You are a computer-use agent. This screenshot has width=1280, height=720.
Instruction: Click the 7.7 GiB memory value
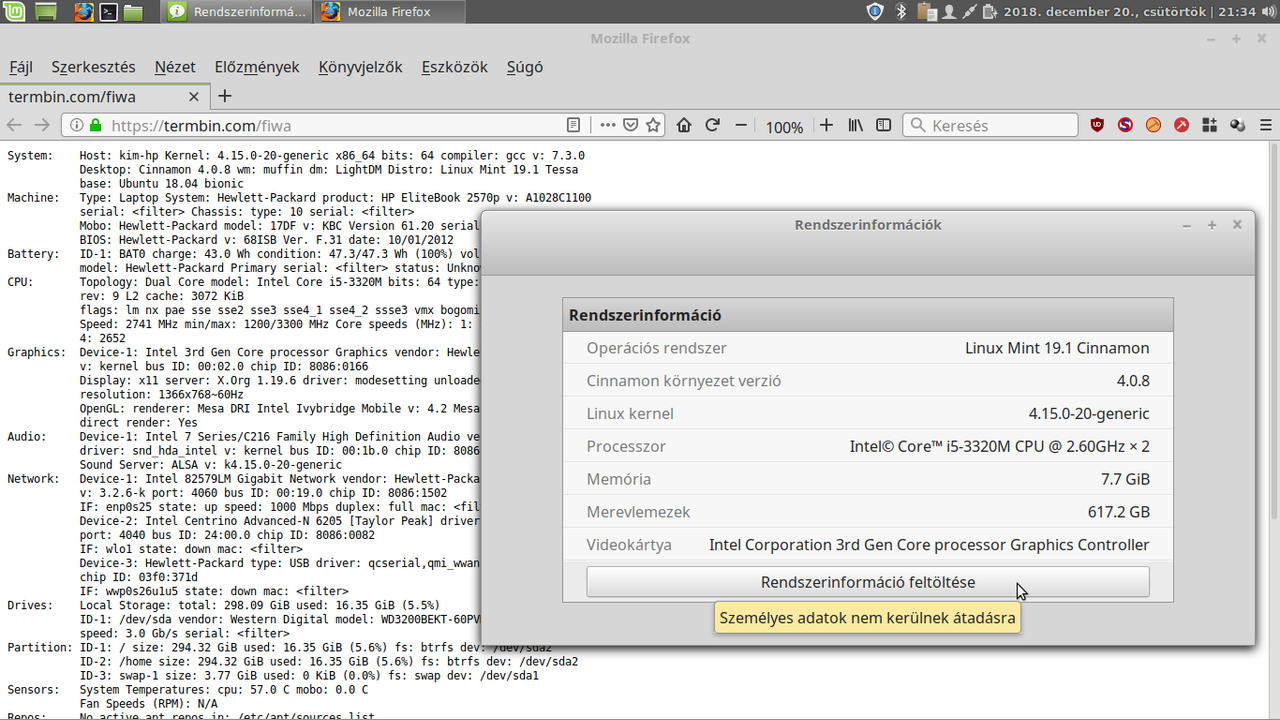tap(1125, 480)
